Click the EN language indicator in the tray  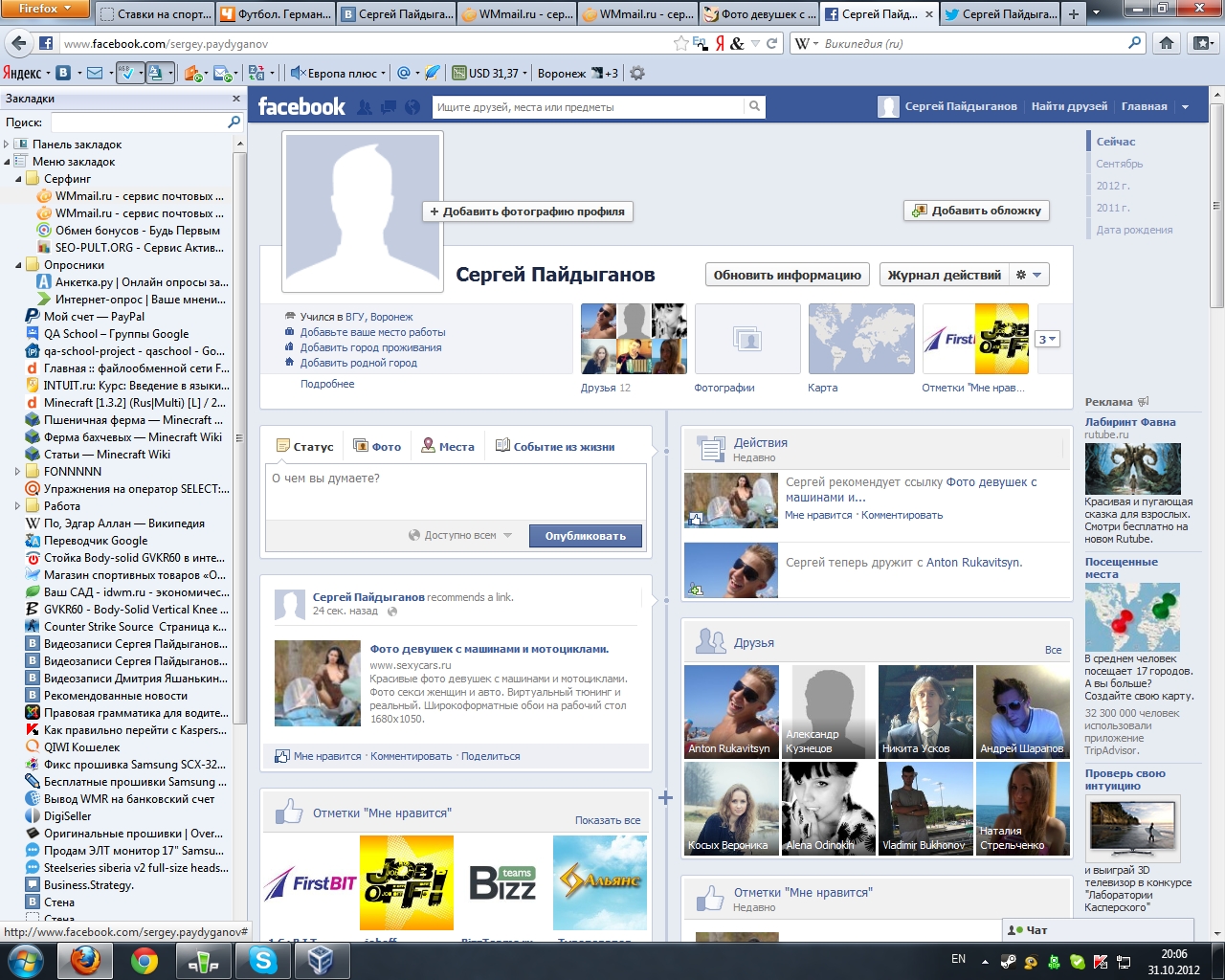[958, 959]
